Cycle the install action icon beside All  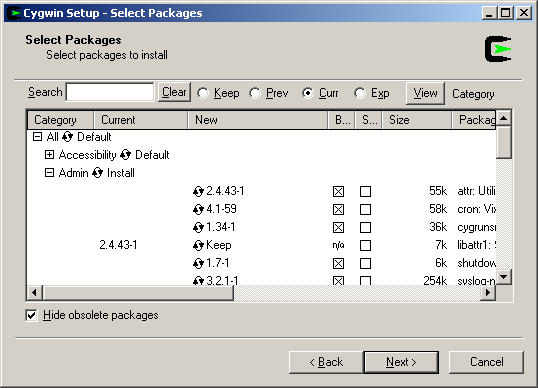(x=68, y=137)
